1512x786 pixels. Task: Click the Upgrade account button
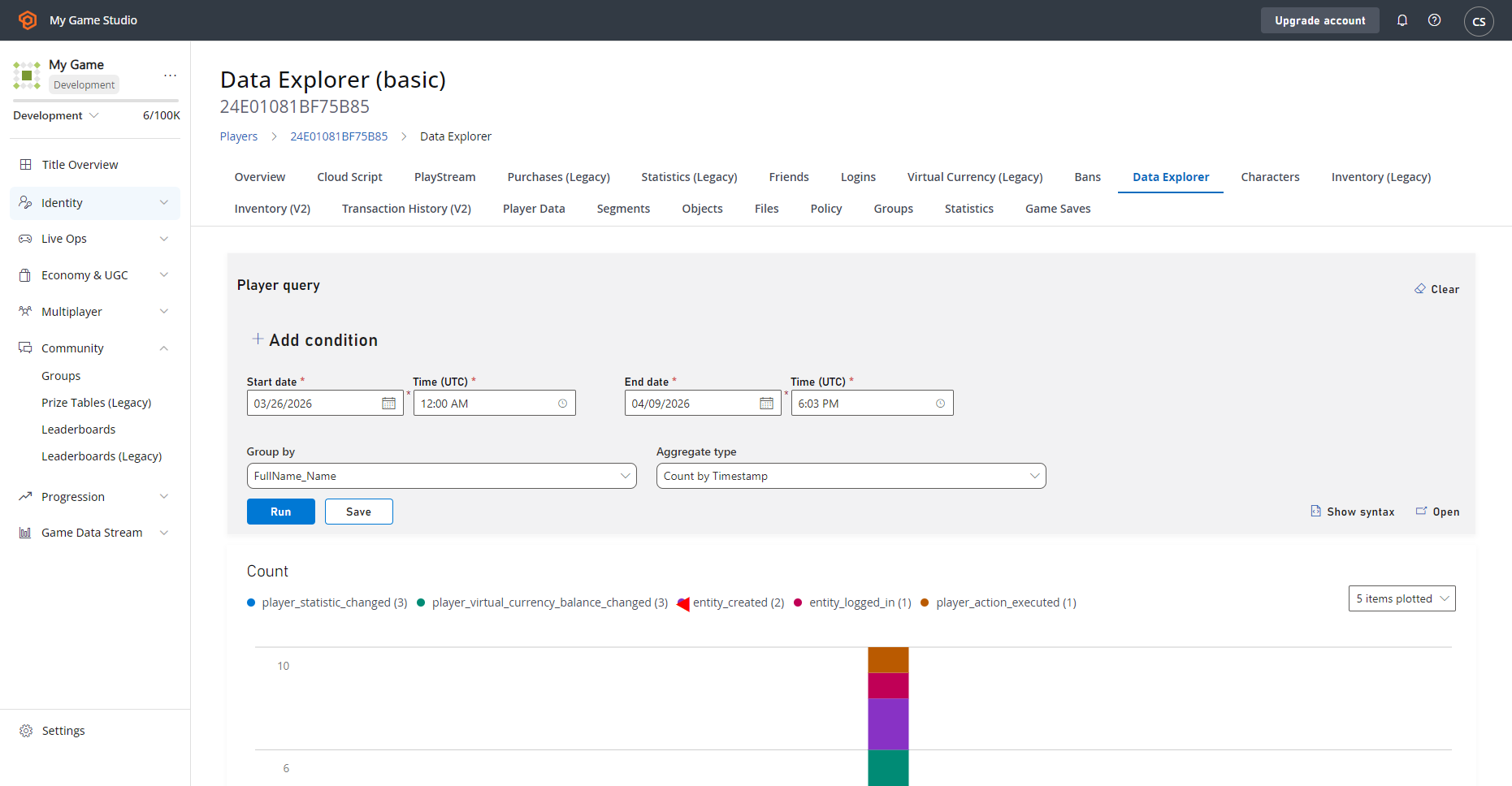(x=1319, y=20)
